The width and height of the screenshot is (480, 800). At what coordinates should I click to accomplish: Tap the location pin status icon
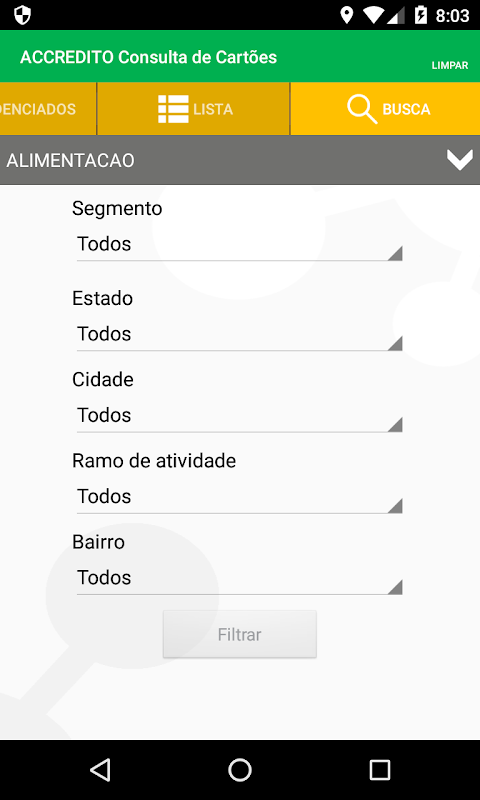point(346,15)
